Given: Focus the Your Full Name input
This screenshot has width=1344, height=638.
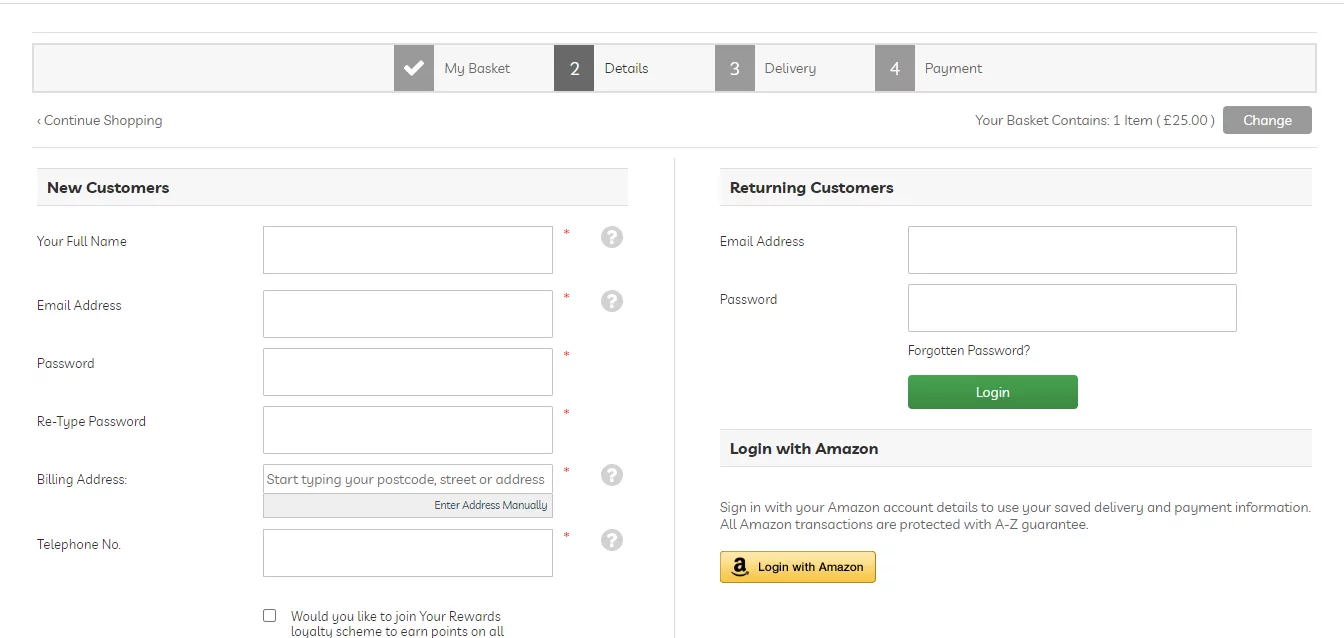Looking at the screenshot, I should point(408,250).
